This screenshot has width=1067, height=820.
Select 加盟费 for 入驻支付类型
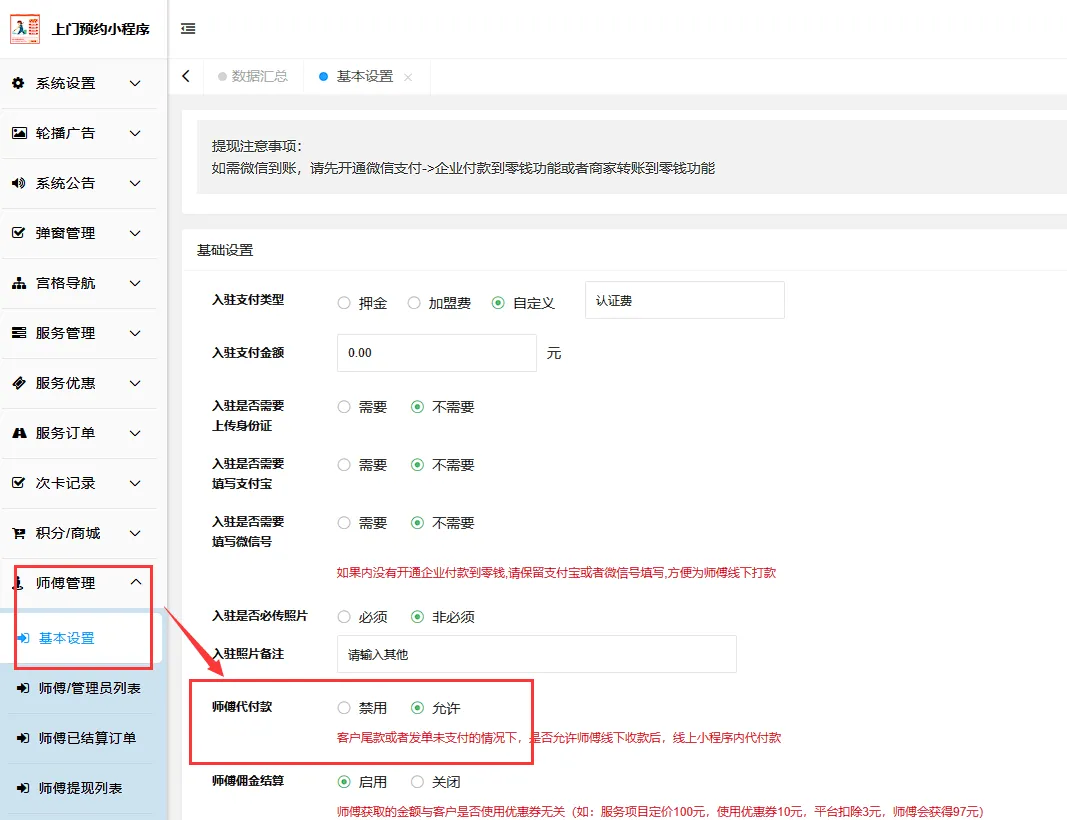pos(414,303)
